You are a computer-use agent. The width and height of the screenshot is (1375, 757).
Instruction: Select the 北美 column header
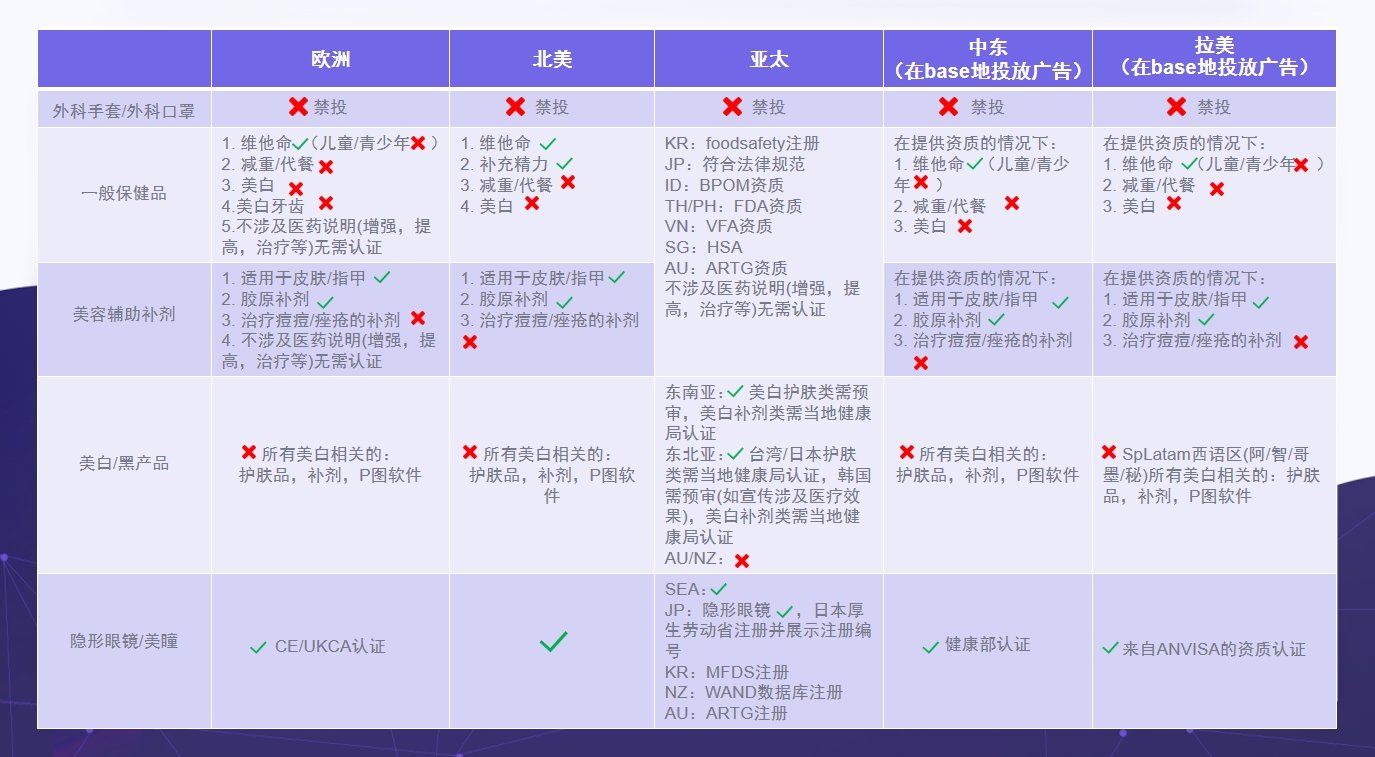552,59
